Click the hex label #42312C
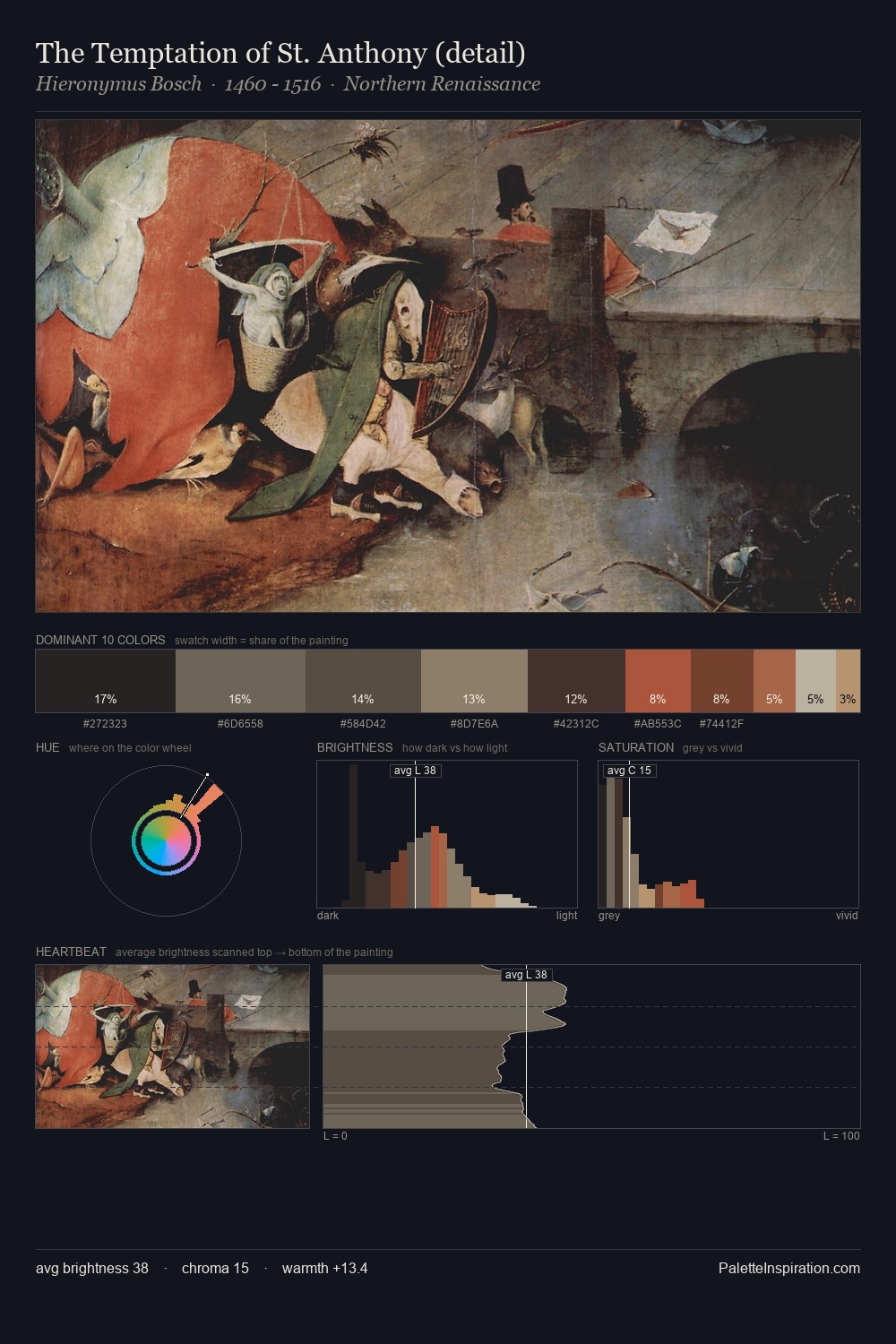Viewport: 896px width, 1344px height. click(576, 724)
